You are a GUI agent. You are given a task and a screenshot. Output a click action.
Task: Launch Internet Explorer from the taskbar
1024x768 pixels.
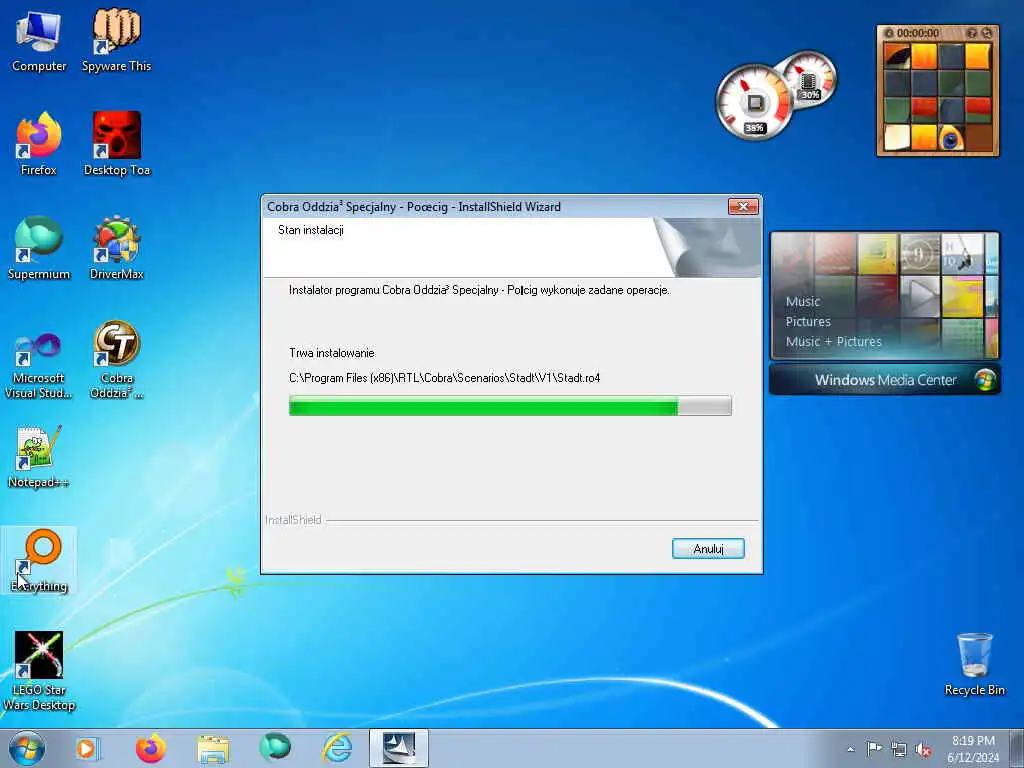(x=338, y=748)
